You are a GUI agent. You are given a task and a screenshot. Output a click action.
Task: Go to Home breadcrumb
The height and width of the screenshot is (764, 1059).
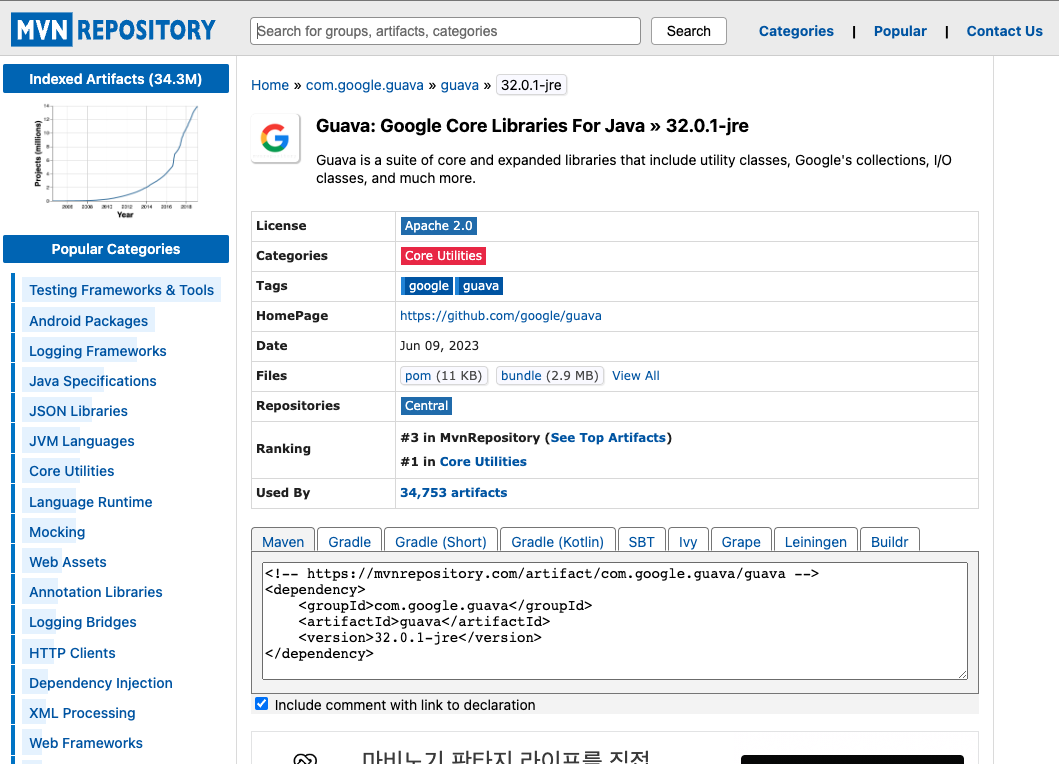click(269, 85)
